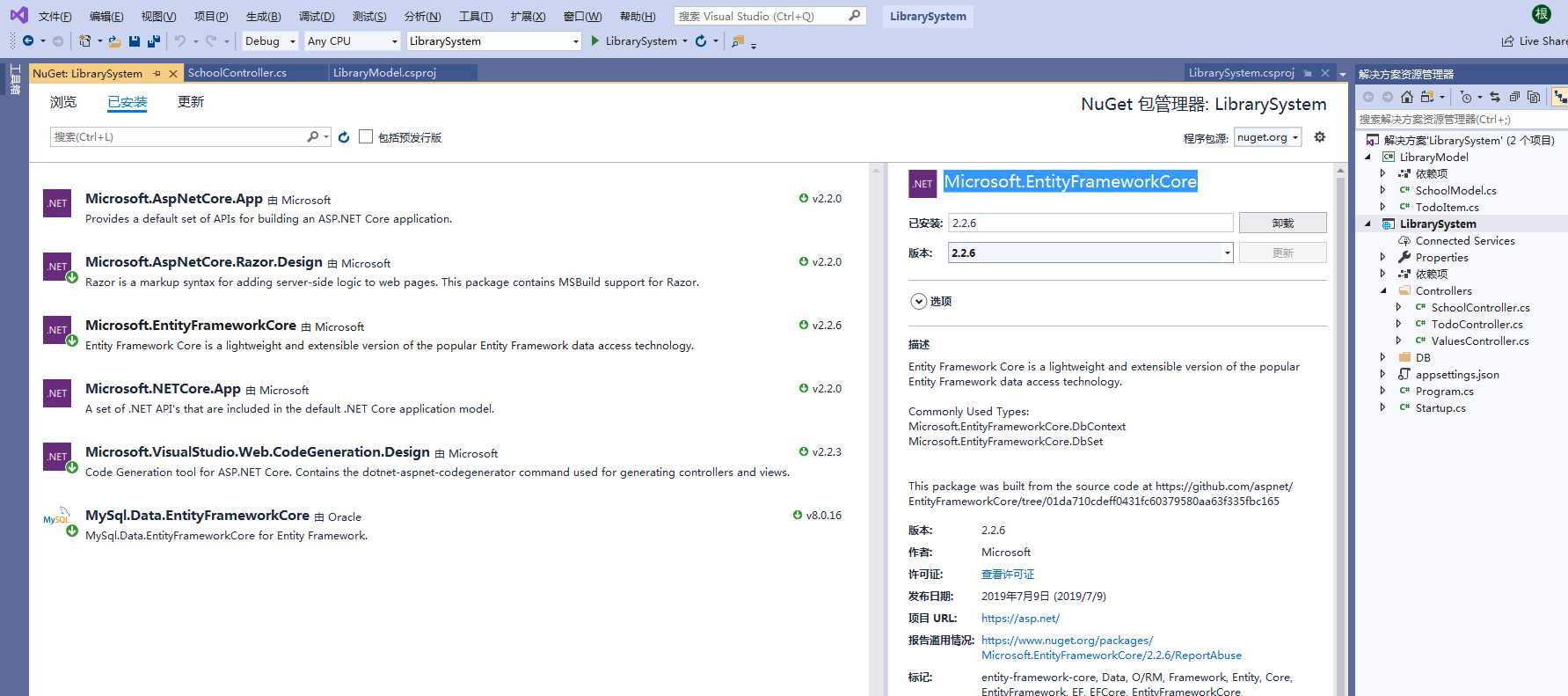Open the Debug configuration dropdown
The image size is (1568, 696).
coord(270,40)
